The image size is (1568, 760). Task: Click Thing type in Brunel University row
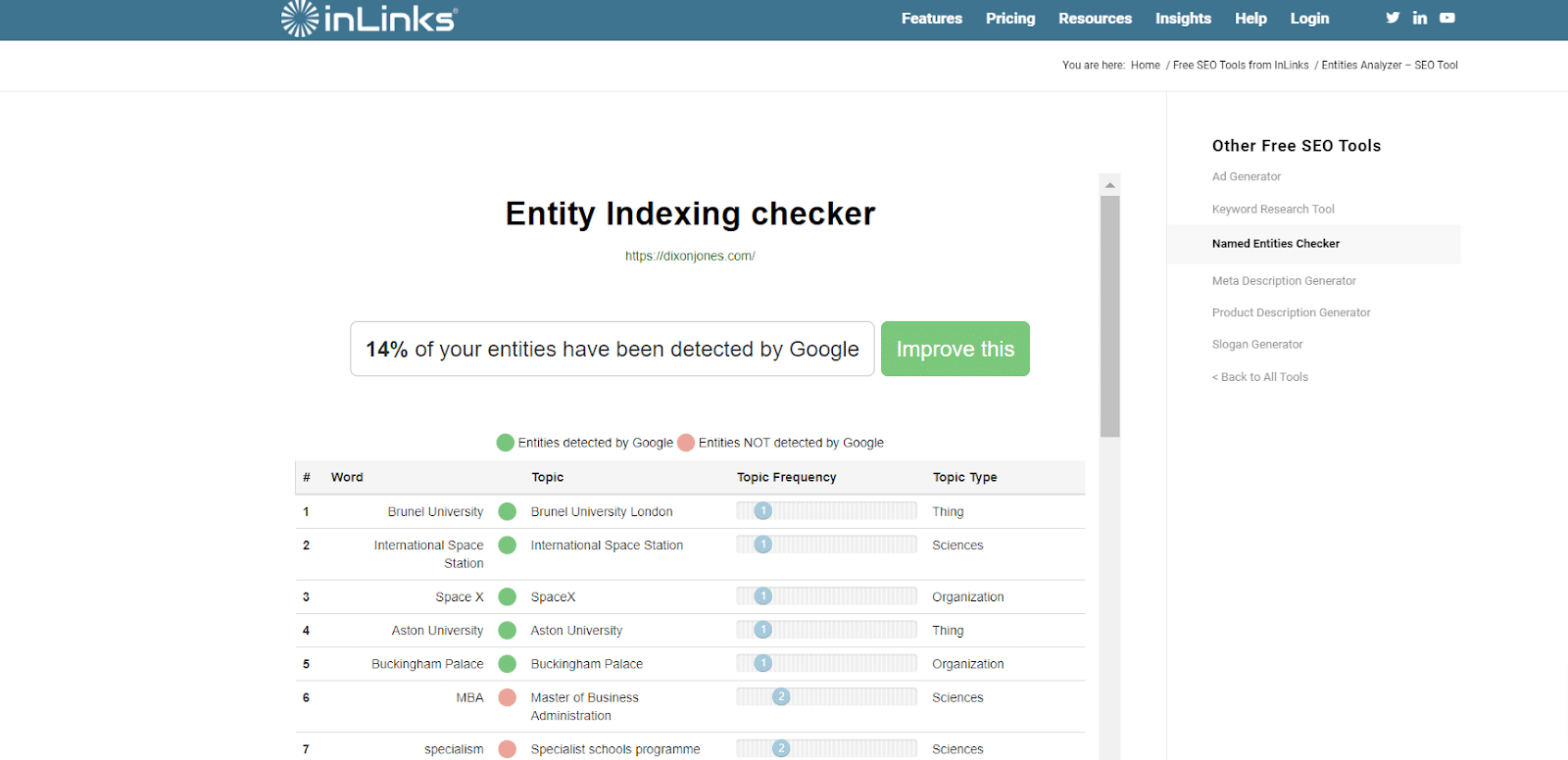[x=948, y=511]
